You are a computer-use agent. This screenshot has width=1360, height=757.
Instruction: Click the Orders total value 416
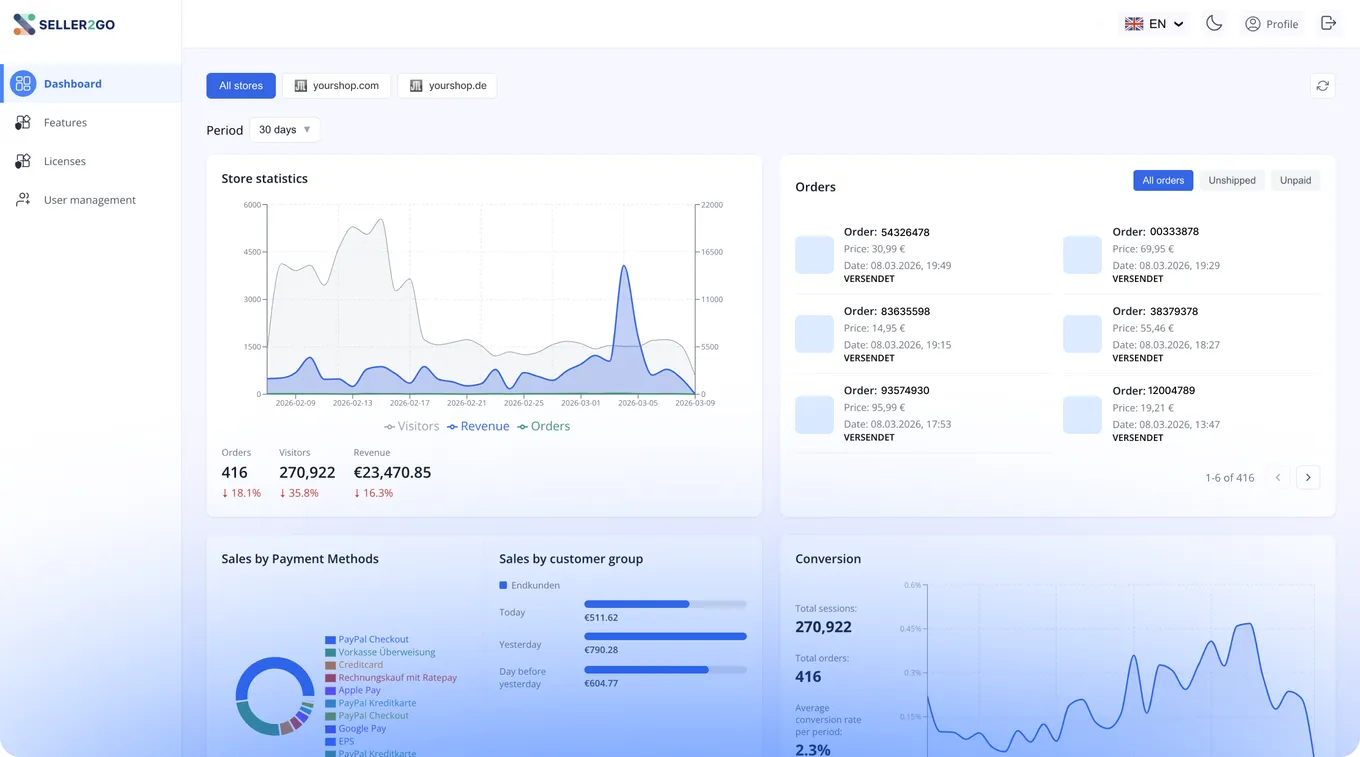(x=235, y=472)
